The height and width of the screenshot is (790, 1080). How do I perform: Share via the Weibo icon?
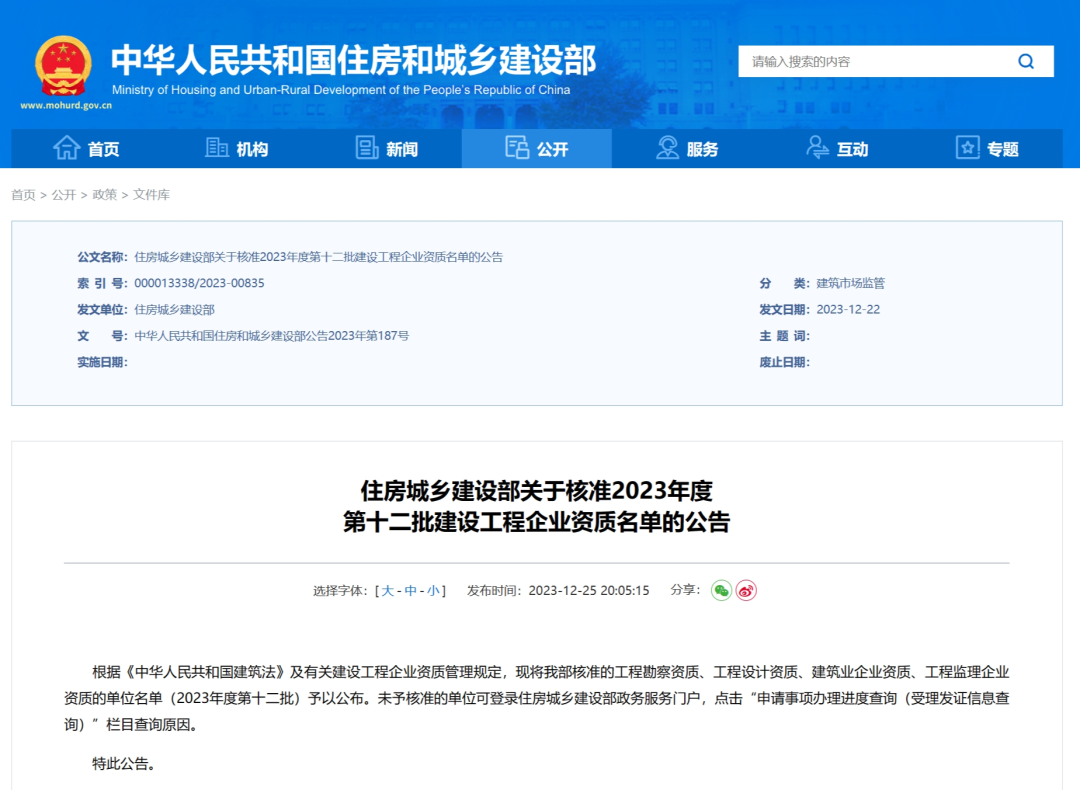coord(746,590)
